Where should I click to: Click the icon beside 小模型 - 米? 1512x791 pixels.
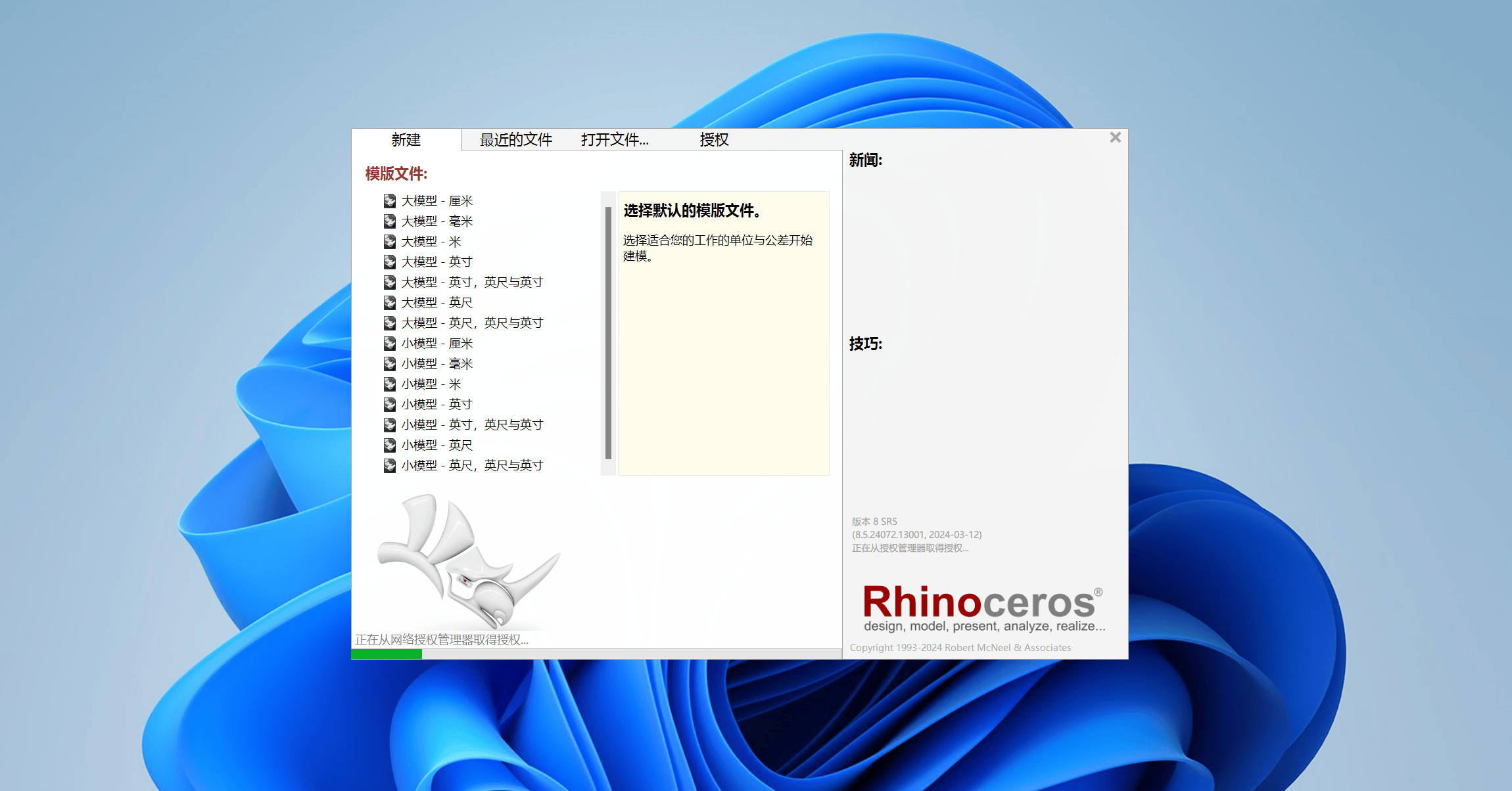click(x=390, y=384)
